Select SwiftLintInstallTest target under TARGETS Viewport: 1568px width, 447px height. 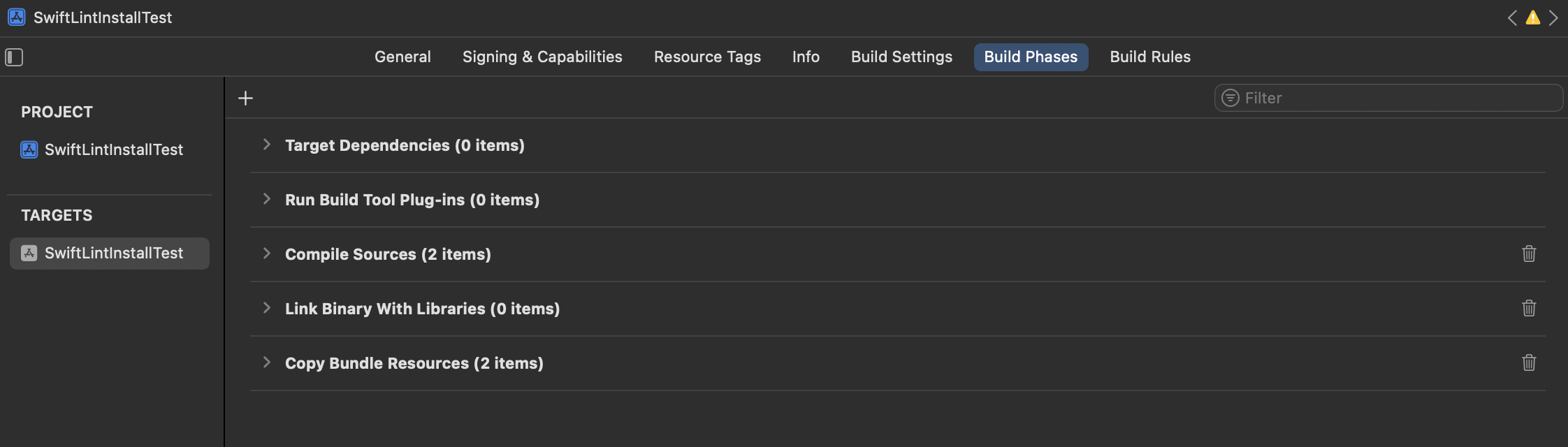[x=113, y=253]
